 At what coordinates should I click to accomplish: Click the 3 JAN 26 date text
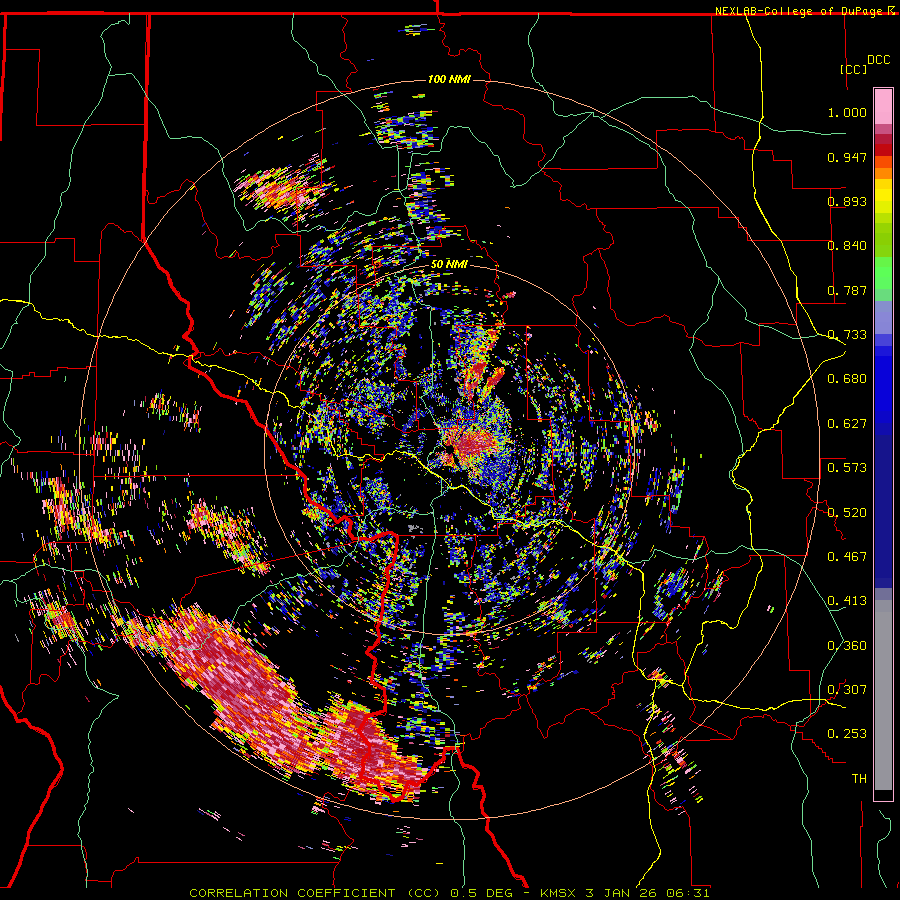(x=620, y=893)
